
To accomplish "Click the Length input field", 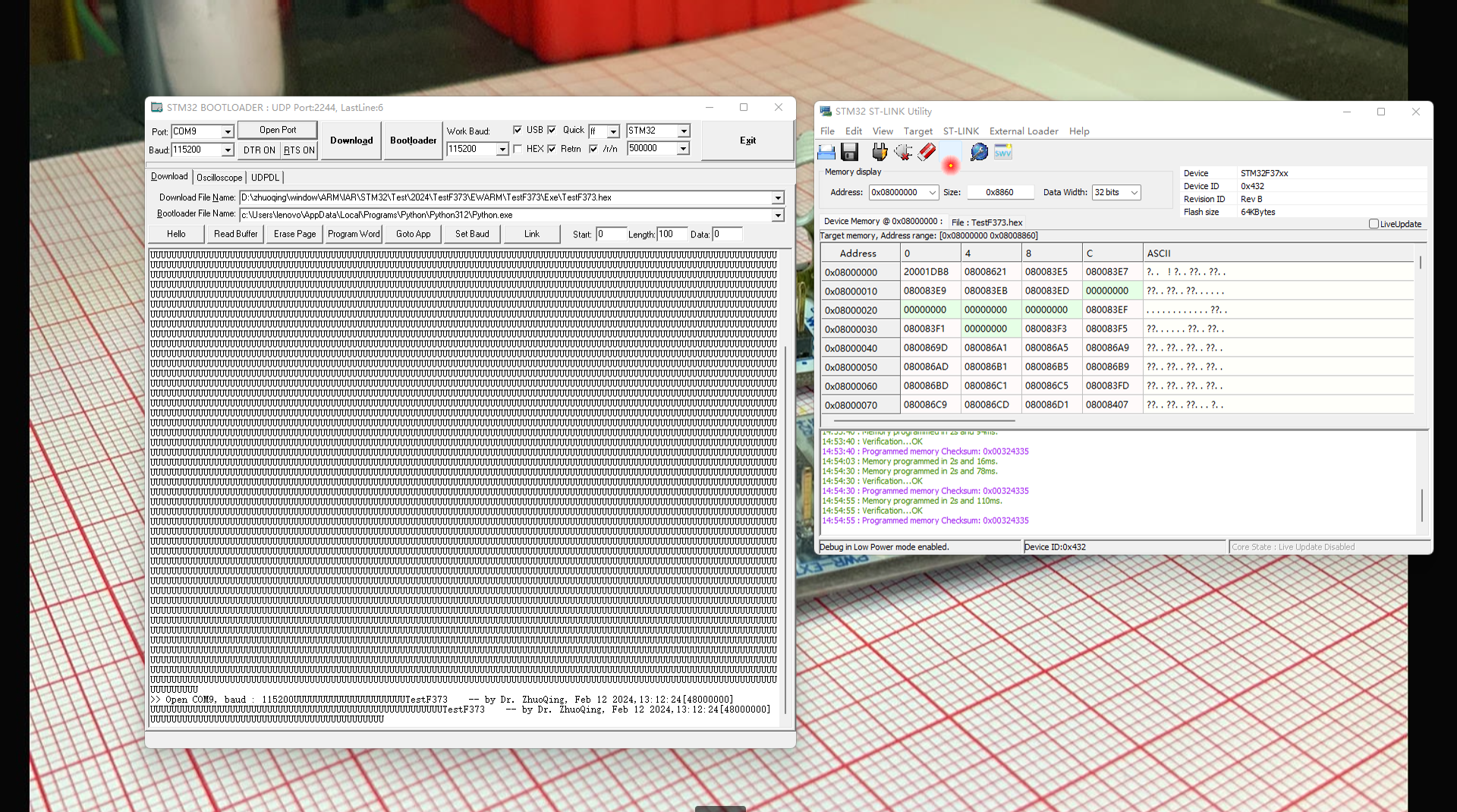I will [x=672, y=234].
